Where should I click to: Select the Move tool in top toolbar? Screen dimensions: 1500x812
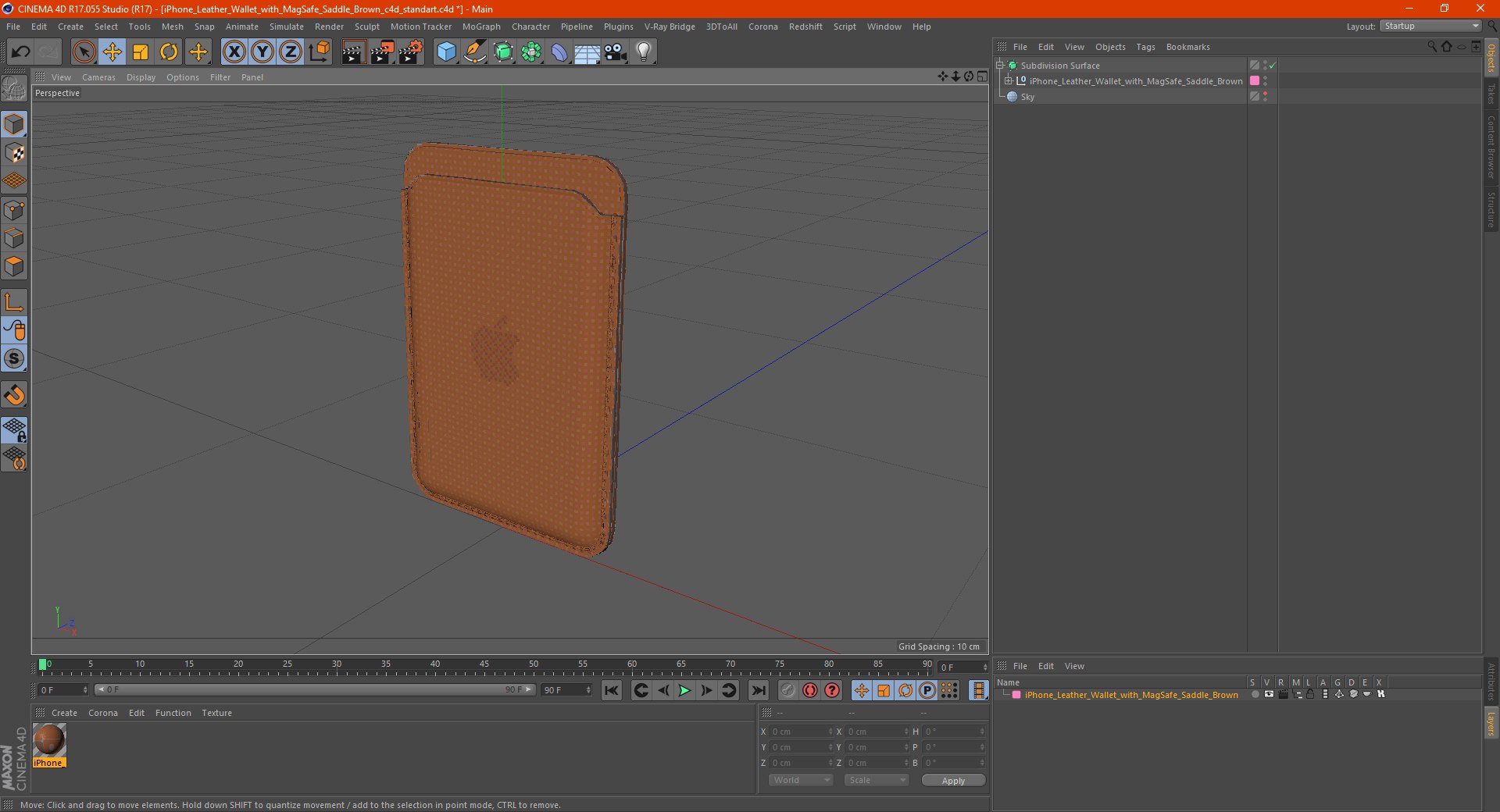[x=112, y=52]
